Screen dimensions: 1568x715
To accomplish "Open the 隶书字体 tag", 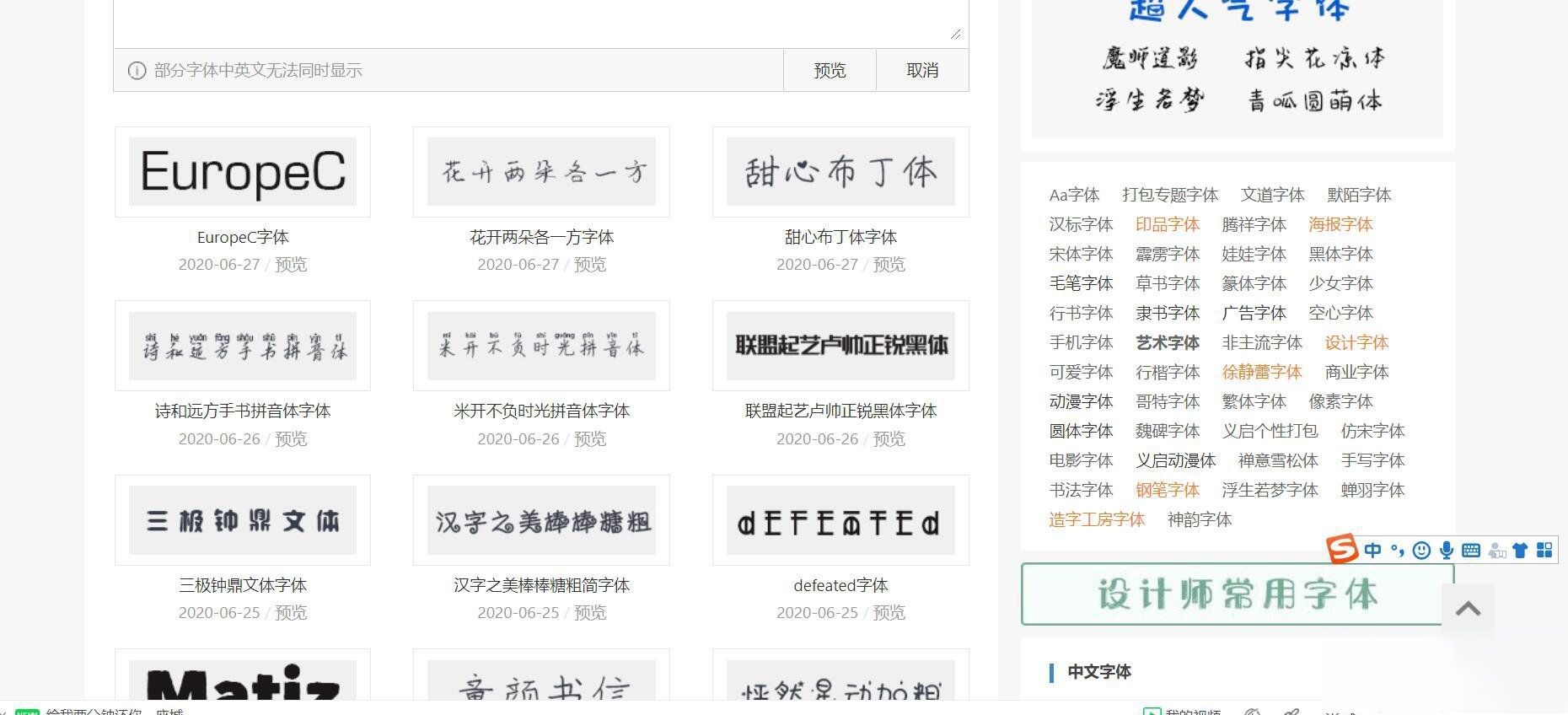I will (1167, 313).
